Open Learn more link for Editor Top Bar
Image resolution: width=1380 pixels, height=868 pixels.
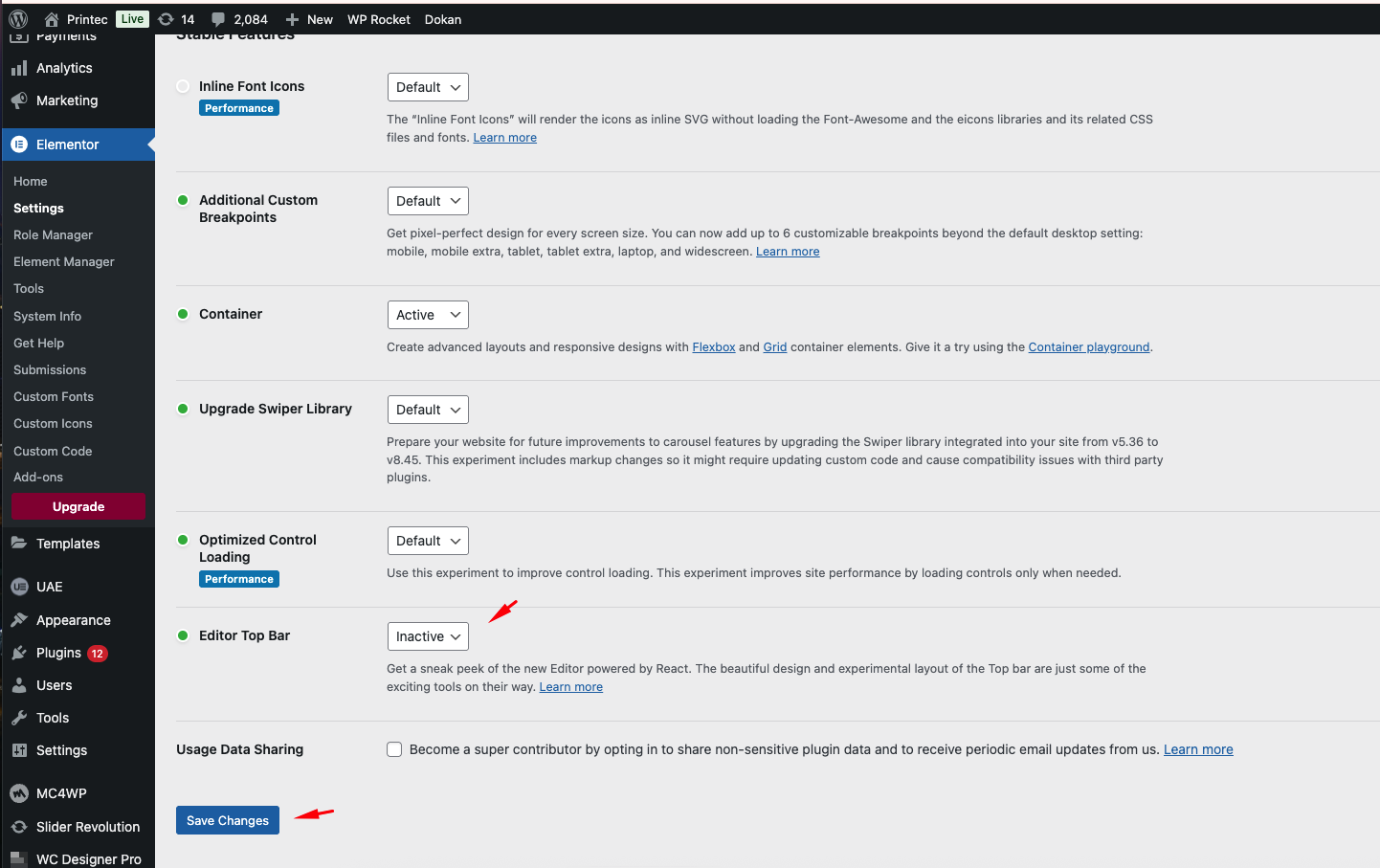pos(570,687)
